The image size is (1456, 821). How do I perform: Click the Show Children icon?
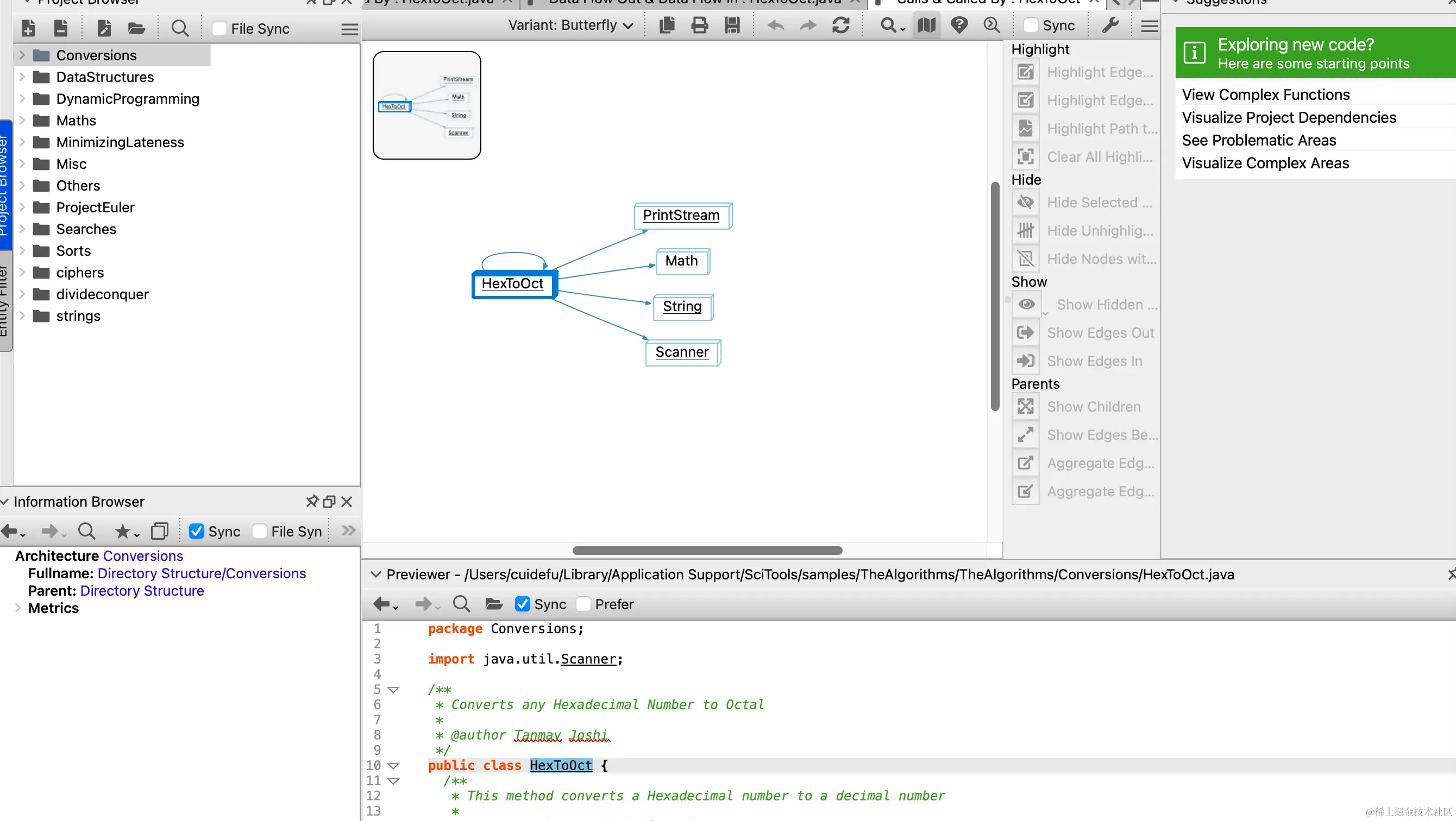1025,406
